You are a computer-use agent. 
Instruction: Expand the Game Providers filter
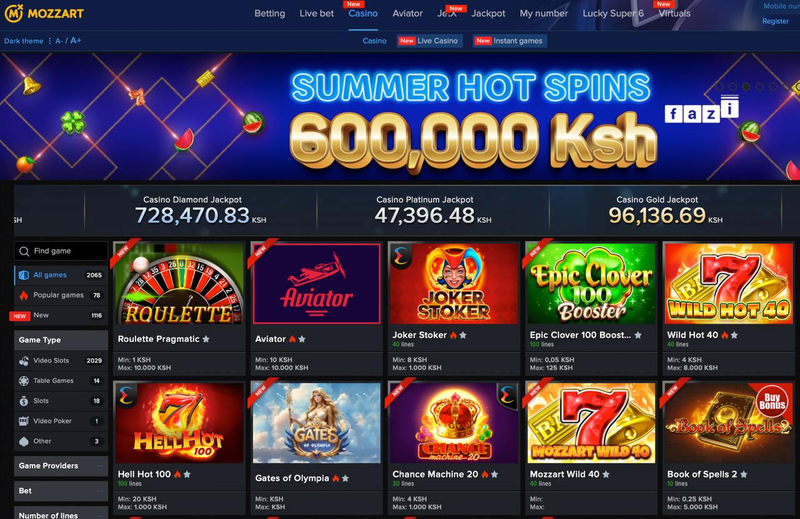click(61, 466)
